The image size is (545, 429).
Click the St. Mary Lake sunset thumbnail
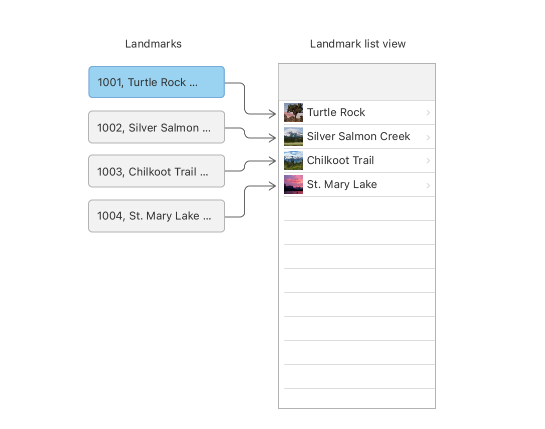click(x=293, y=184)
